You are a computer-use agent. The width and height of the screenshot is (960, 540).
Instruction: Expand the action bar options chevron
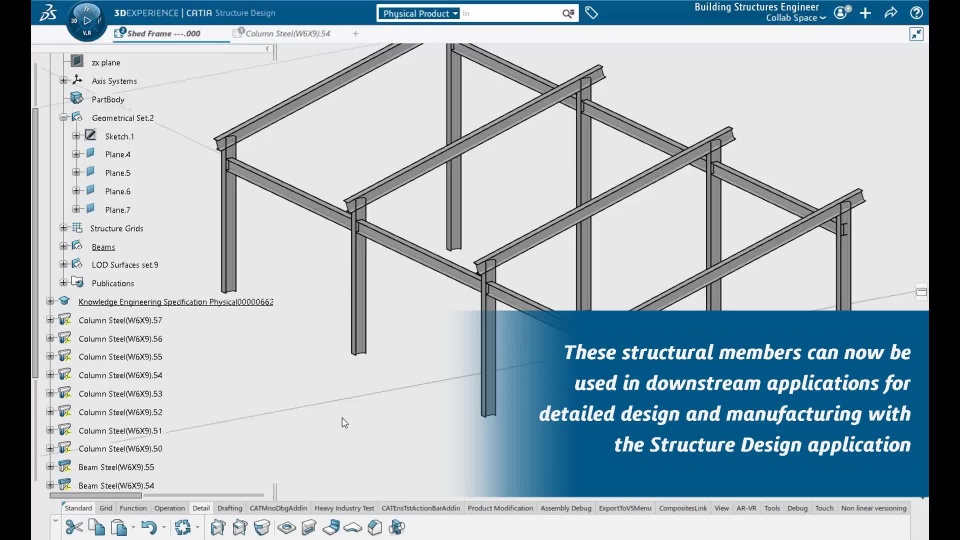55,521
